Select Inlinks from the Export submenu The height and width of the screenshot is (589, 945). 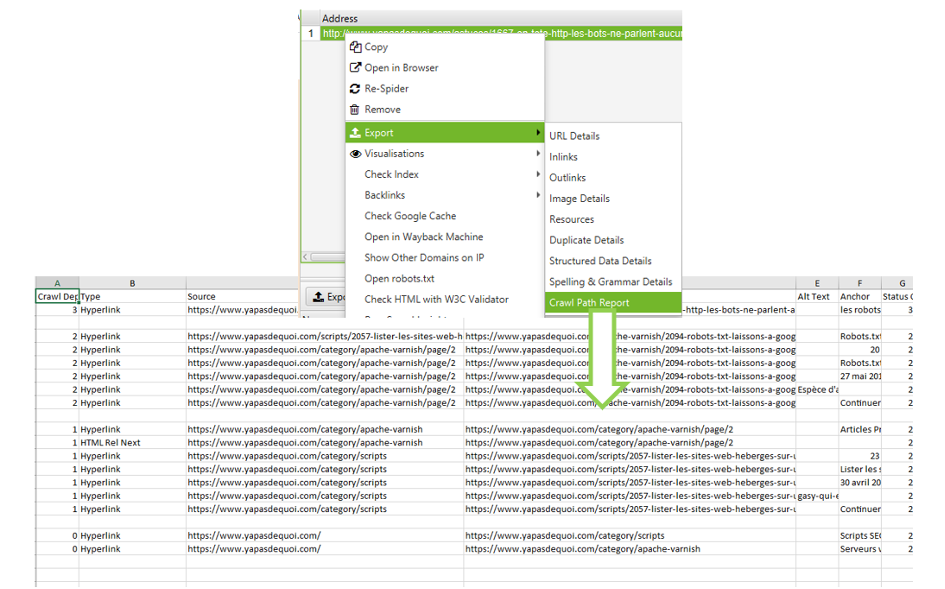point(563,157)
